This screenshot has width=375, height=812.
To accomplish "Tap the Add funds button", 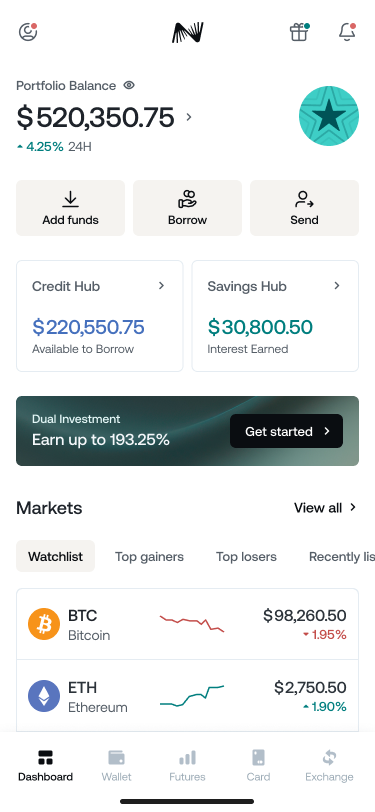I will pyautogui.click(x=70, y=208).
